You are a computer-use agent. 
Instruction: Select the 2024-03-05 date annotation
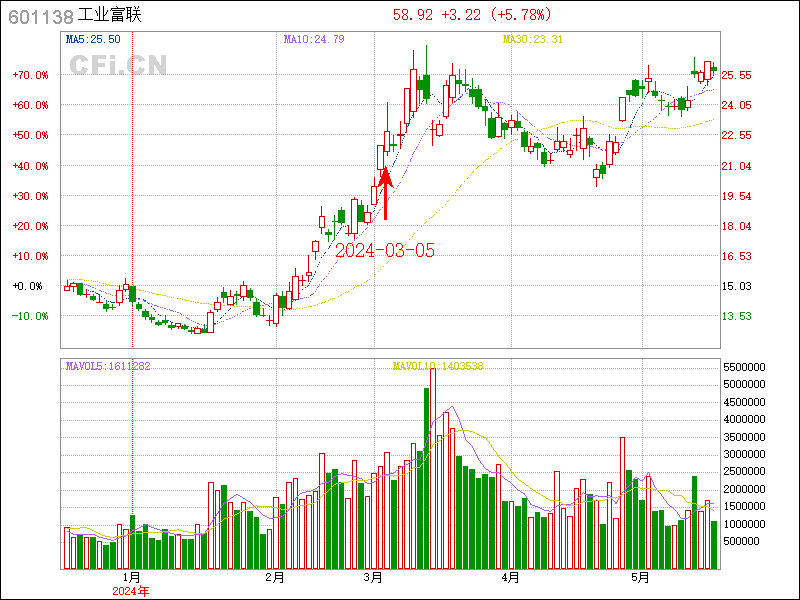click(385, 251)
